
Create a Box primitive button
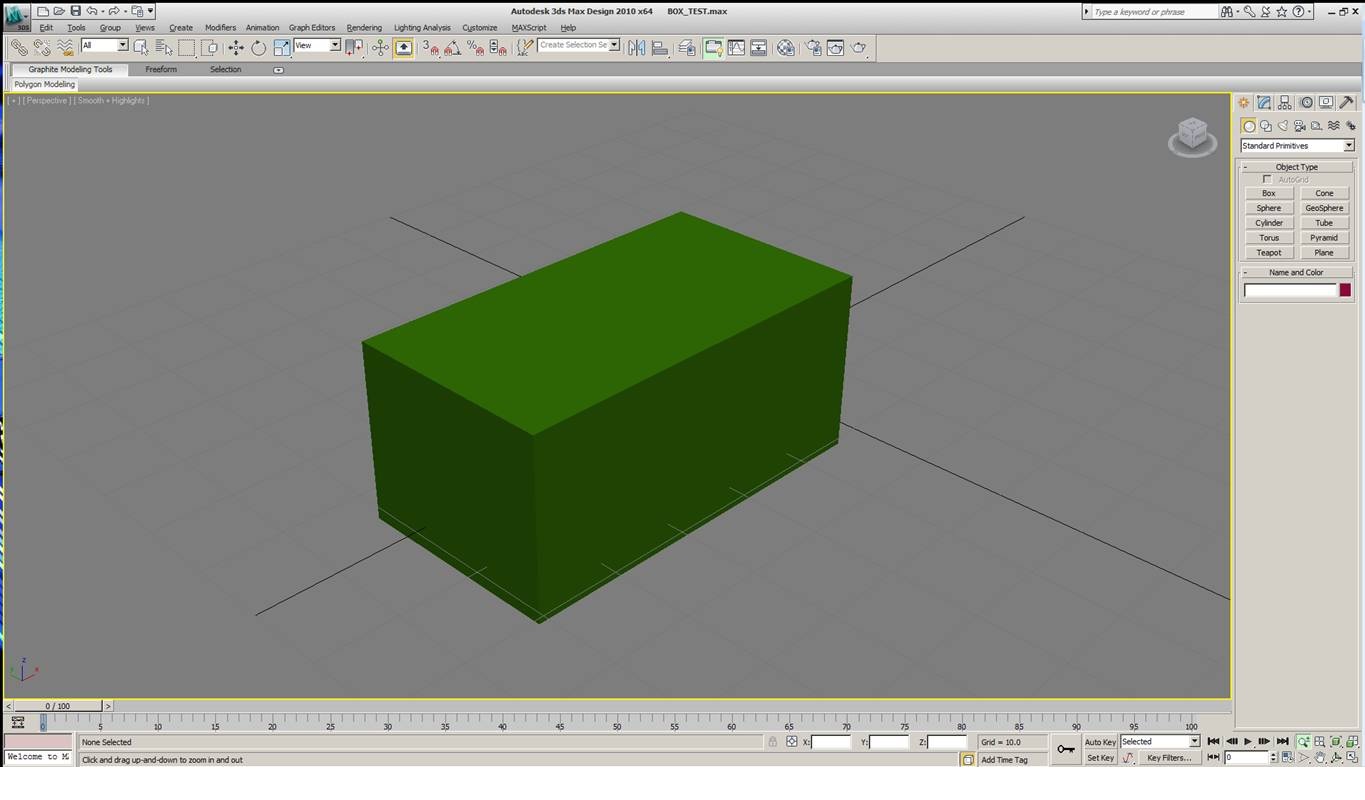[x=1269, y=193]
